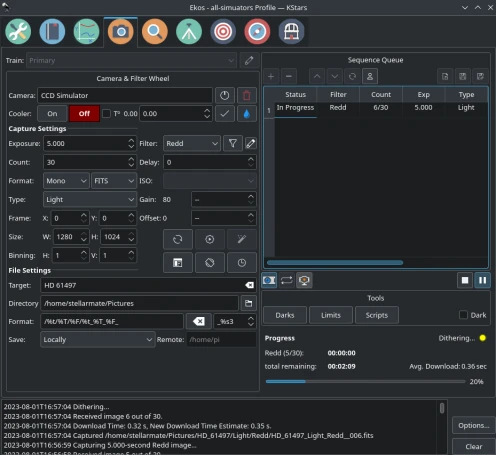Open the Filter Redd dropdown
The height and width of the screenshot is (455, 496).
click(x=192, y=144)
